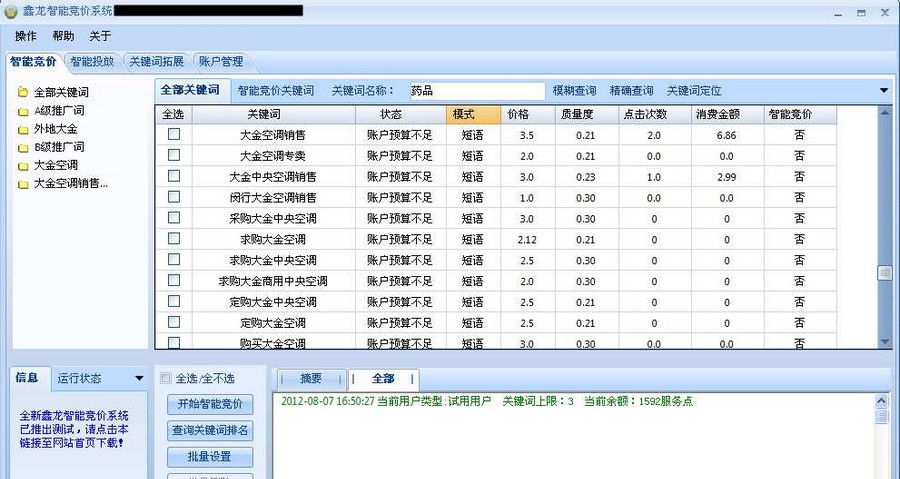
Task: Switch to the 账户管理 tab
Action: tap(221, 61)
